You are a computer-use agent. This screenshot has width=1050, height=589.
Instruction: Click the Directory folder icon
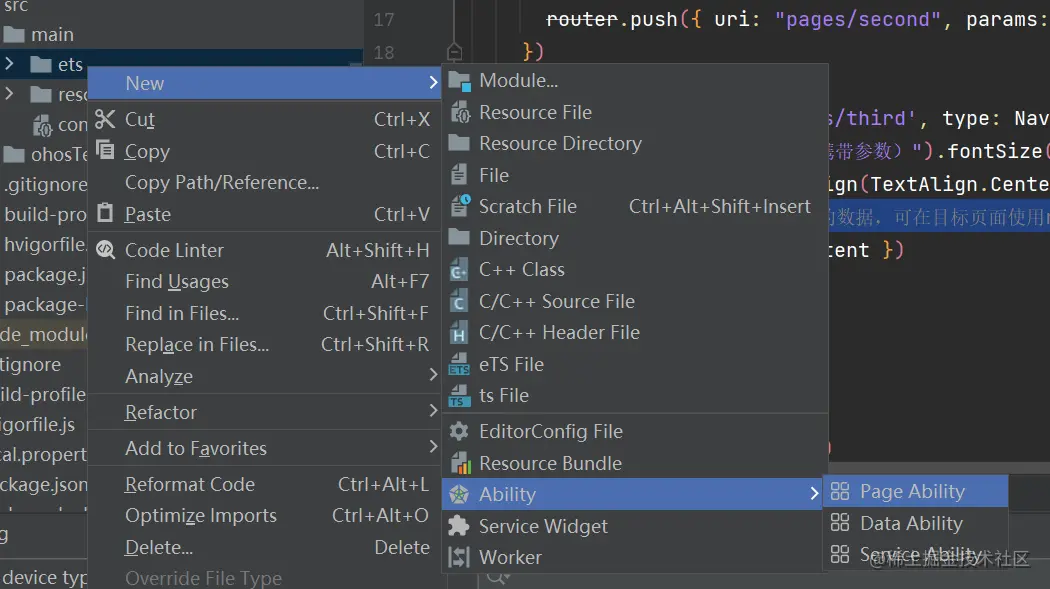pos(459,238)
